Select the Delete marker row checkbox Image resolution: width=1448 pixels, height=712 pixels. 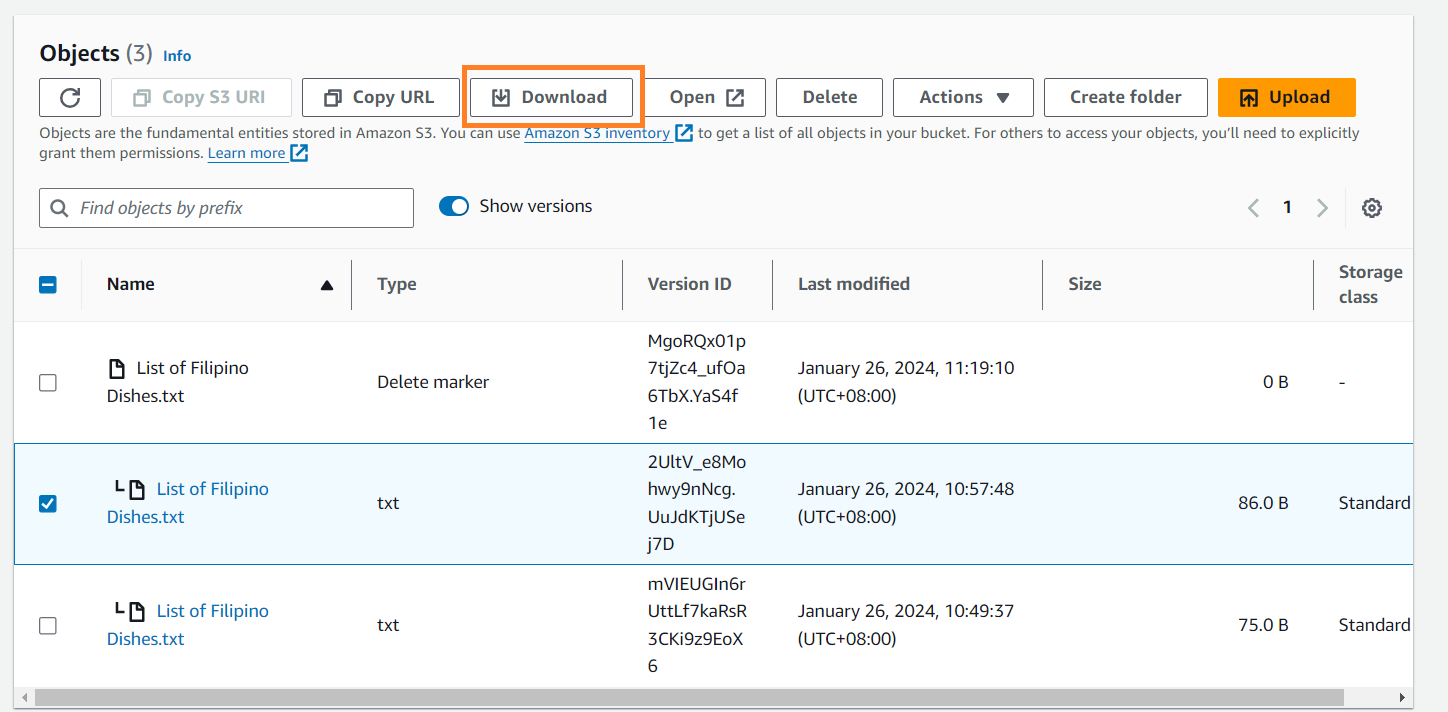(48, 383)
